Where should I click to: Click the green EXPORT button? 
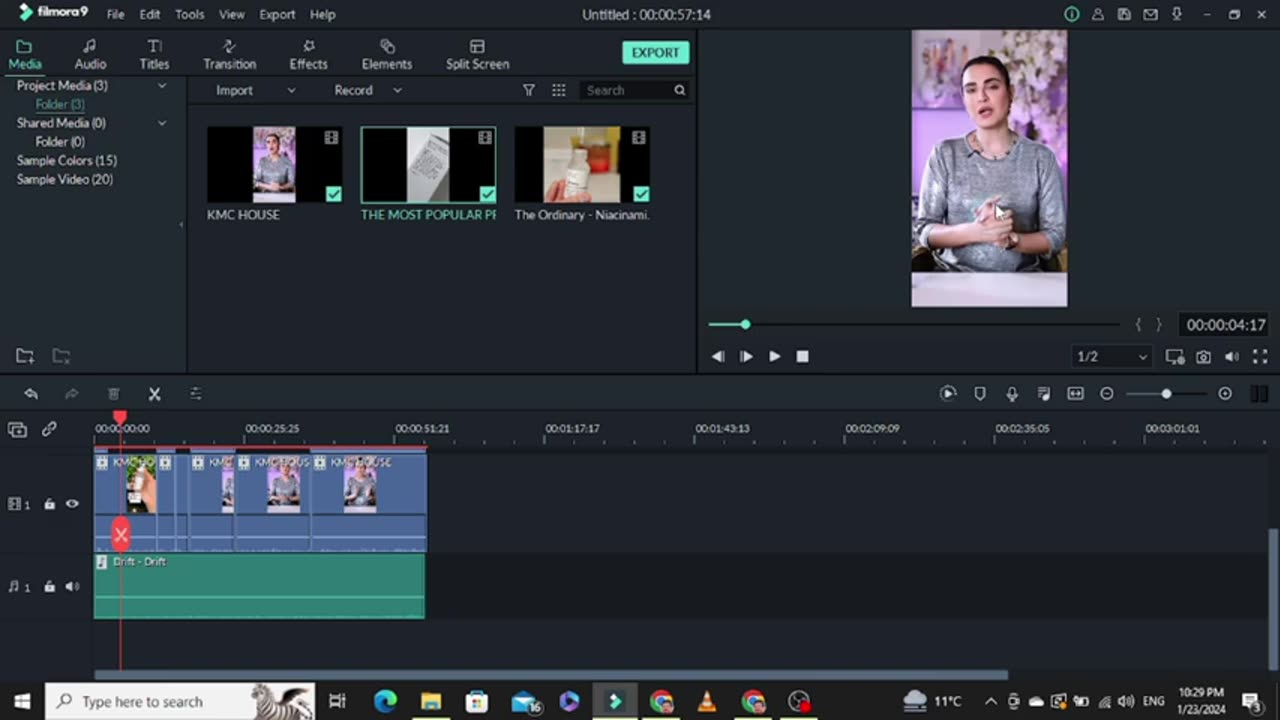(x=655, y=53)
